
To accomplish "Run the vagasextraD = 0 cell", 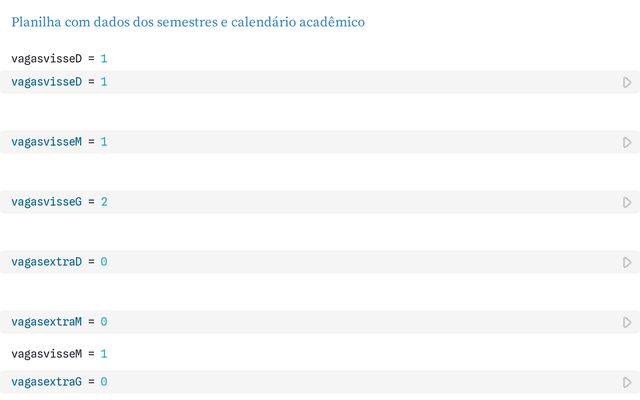I will click(x=627, y=262).
